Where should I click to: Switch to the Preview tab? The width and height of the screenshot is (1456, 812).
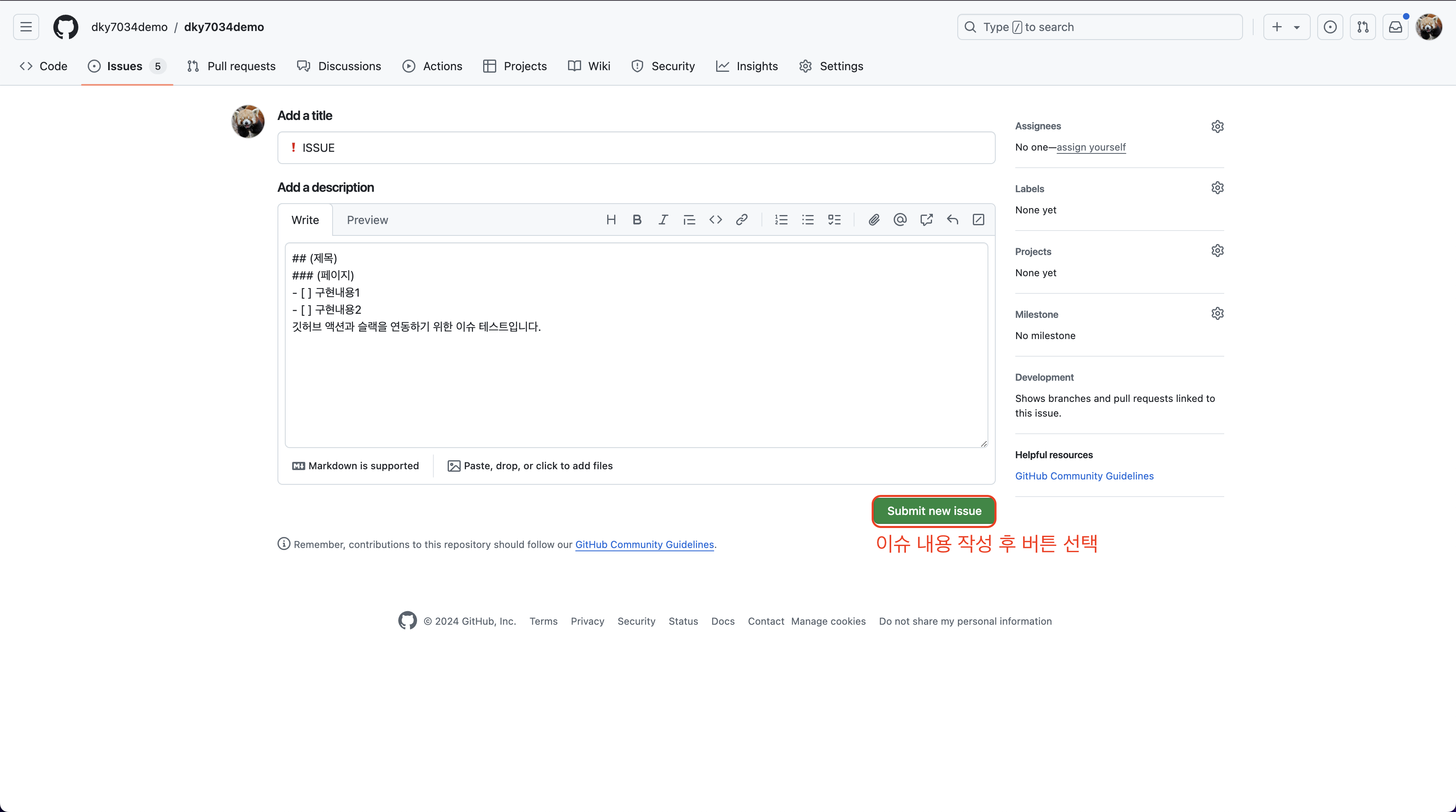(x=367, y=220)
